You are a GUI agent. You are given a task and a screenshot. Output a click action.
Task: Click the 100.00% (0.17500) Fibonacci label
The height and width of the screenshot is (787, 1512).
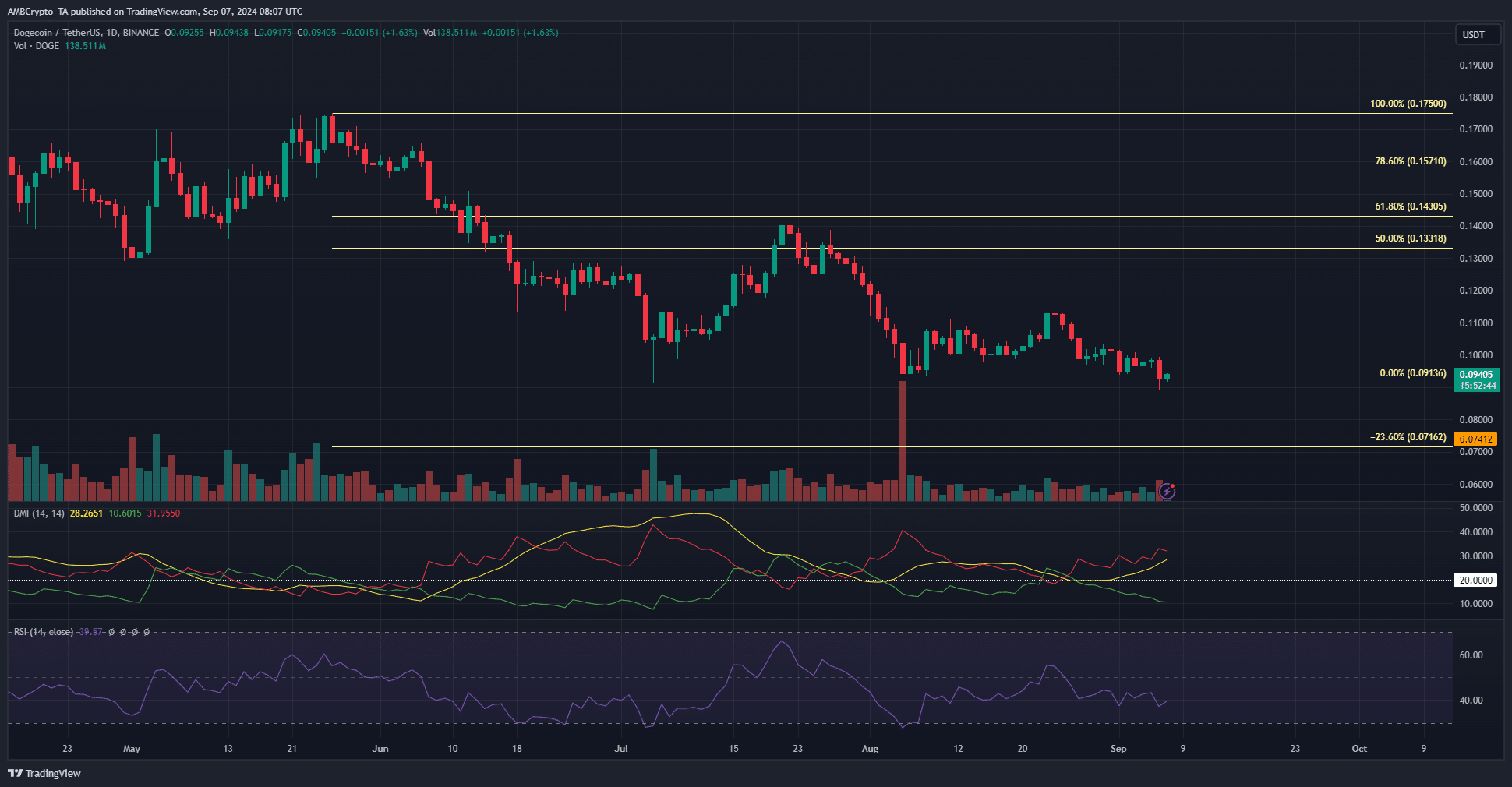pos(1408,104)
